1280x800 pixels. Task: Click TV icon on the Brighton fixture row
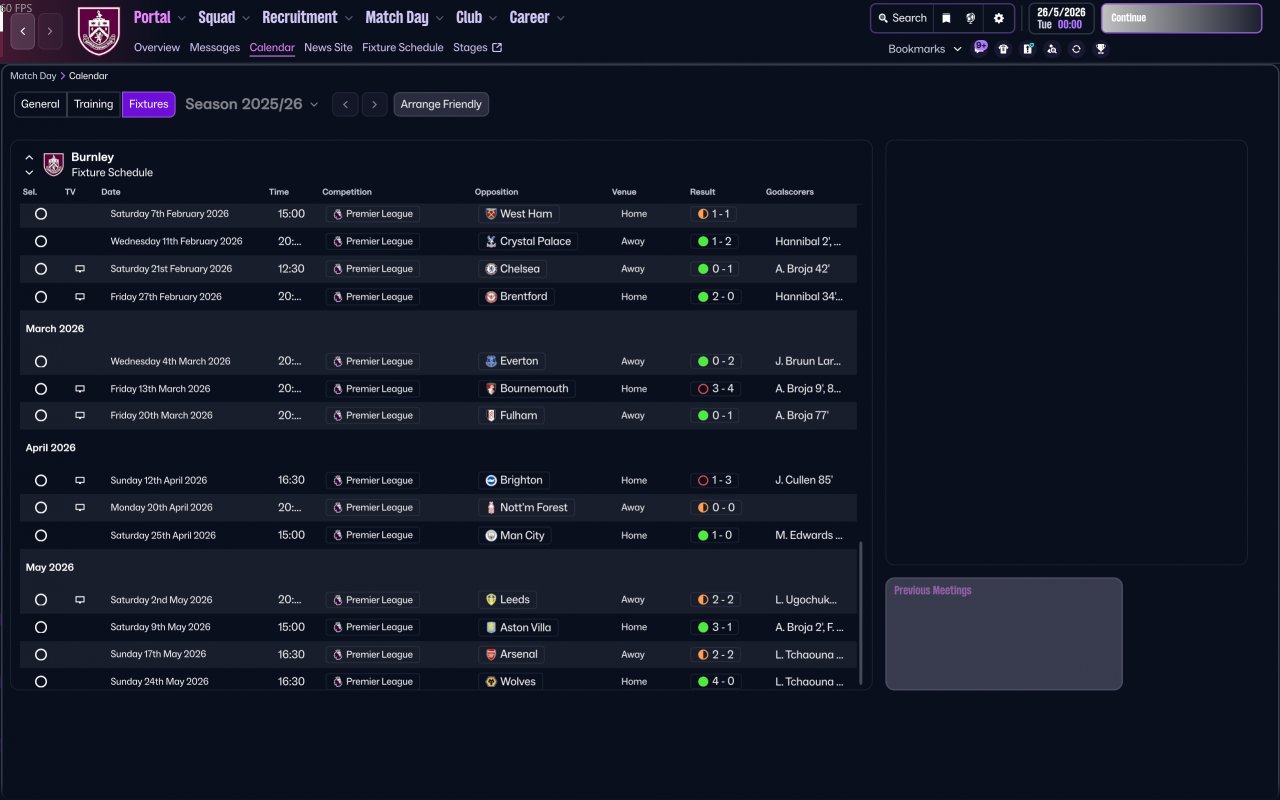(x=80, y=480)
